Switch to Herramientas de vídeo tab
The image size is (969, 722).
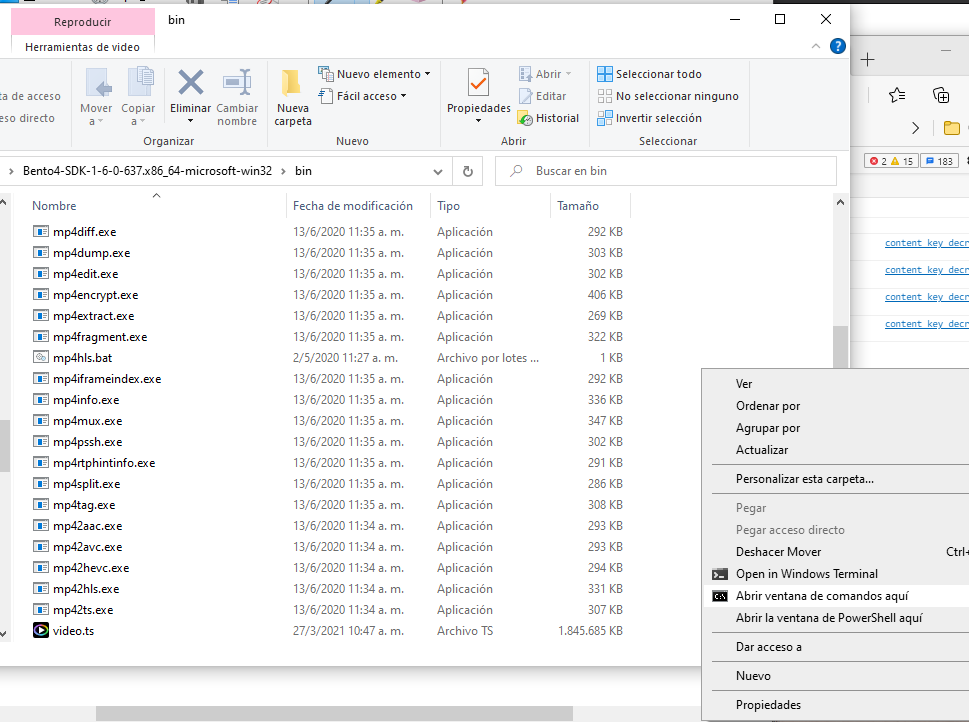[82, 47]
